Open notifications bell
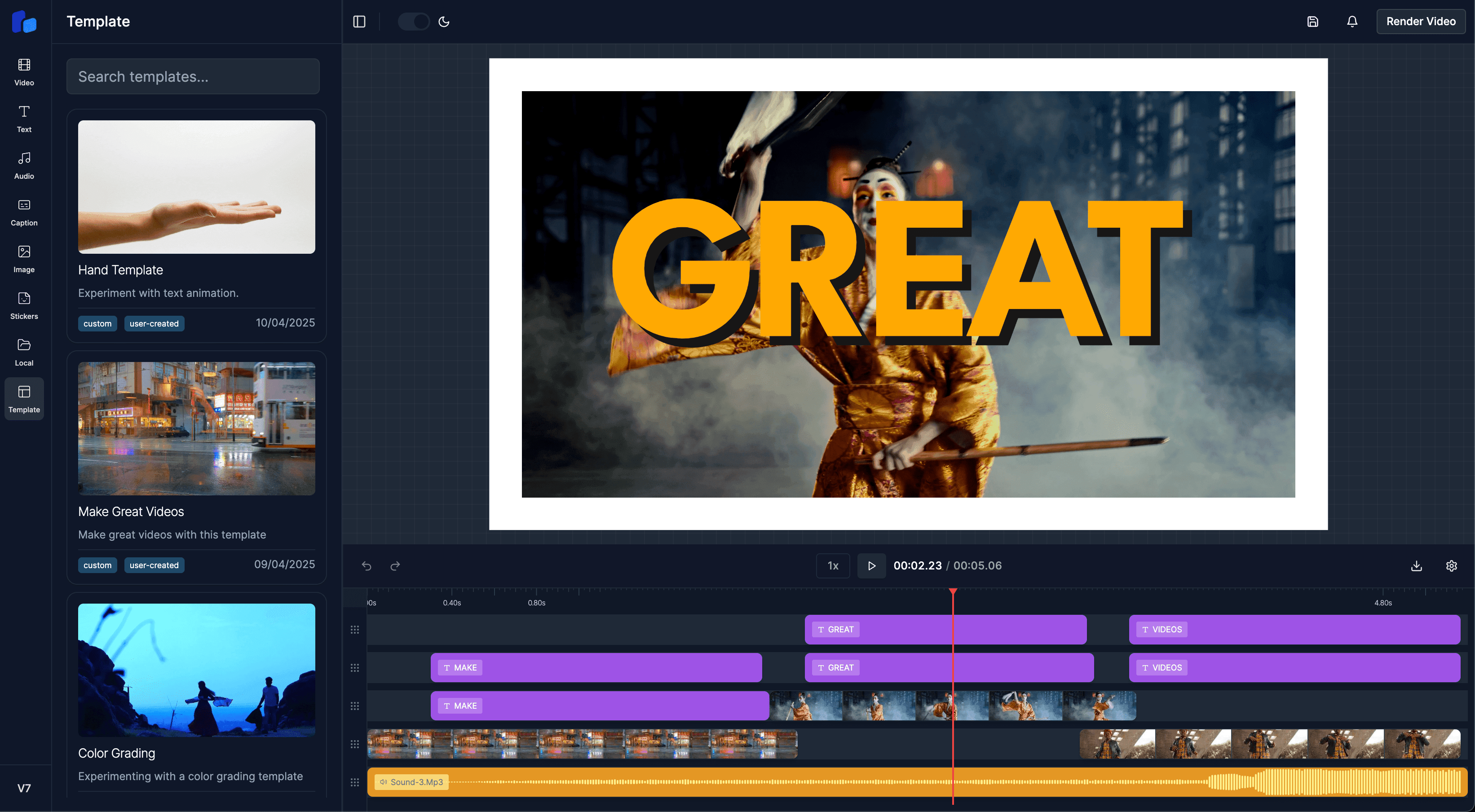 point(1352,22)
